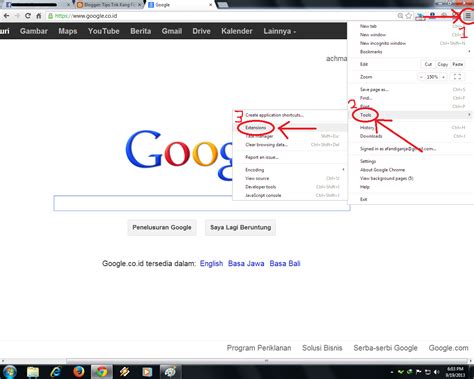The height and width of the screenshot is (379, 474).
Task: Open the Chrome hamburger menu icon
Action: pos(468,16)
